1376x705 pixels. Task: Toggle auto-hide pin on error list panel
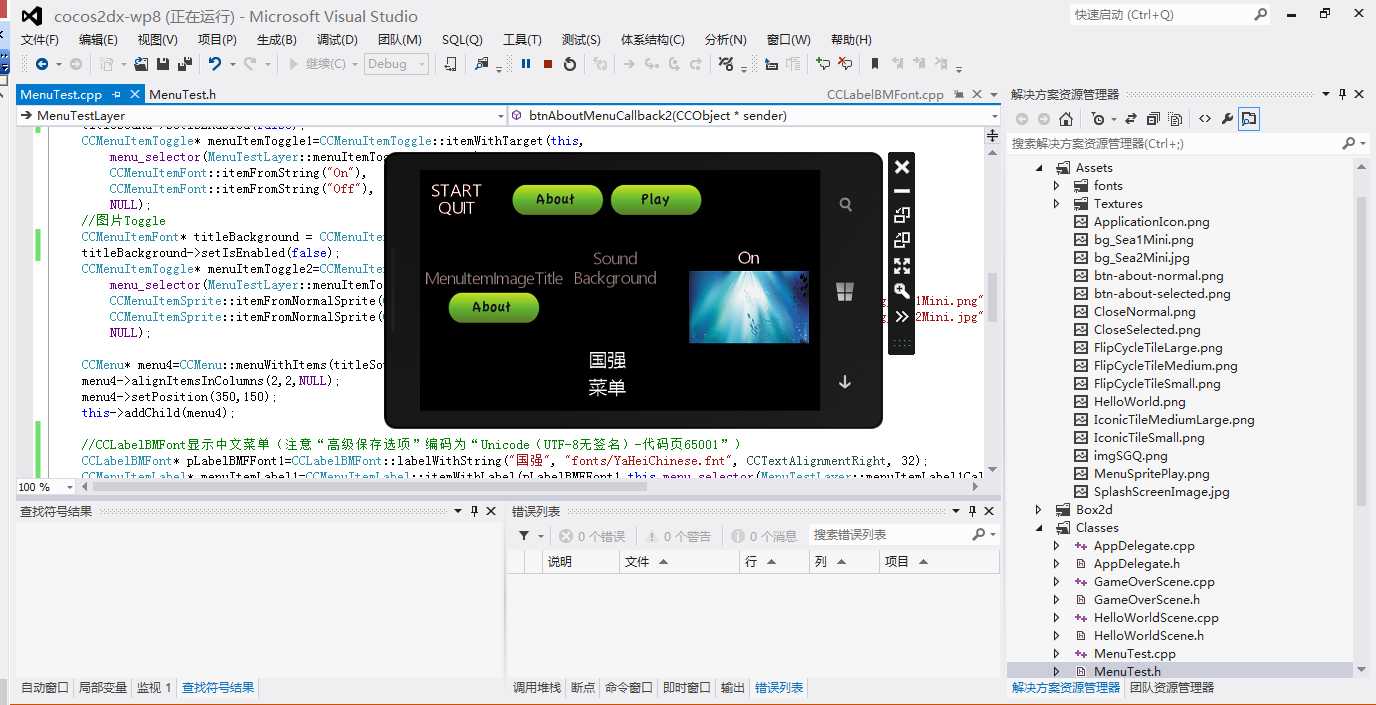(973, 511)
